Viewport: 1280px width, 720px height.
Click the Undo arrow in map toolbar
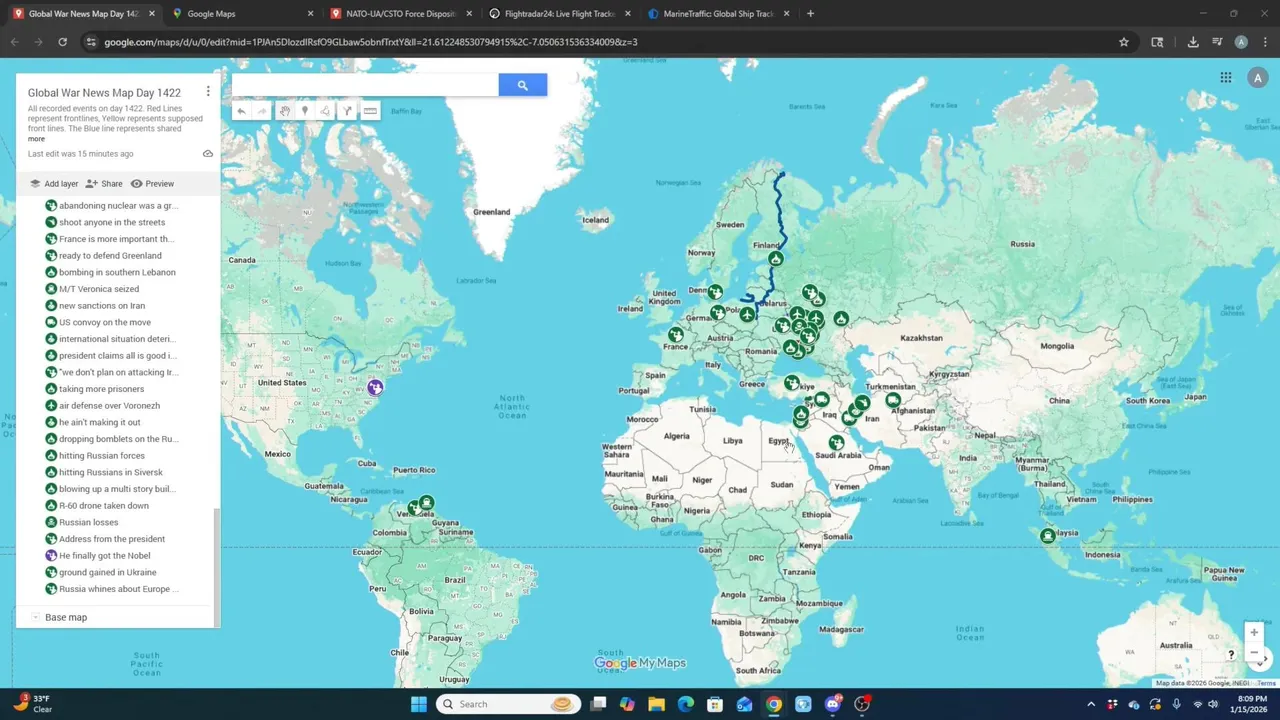pos(241,111)
